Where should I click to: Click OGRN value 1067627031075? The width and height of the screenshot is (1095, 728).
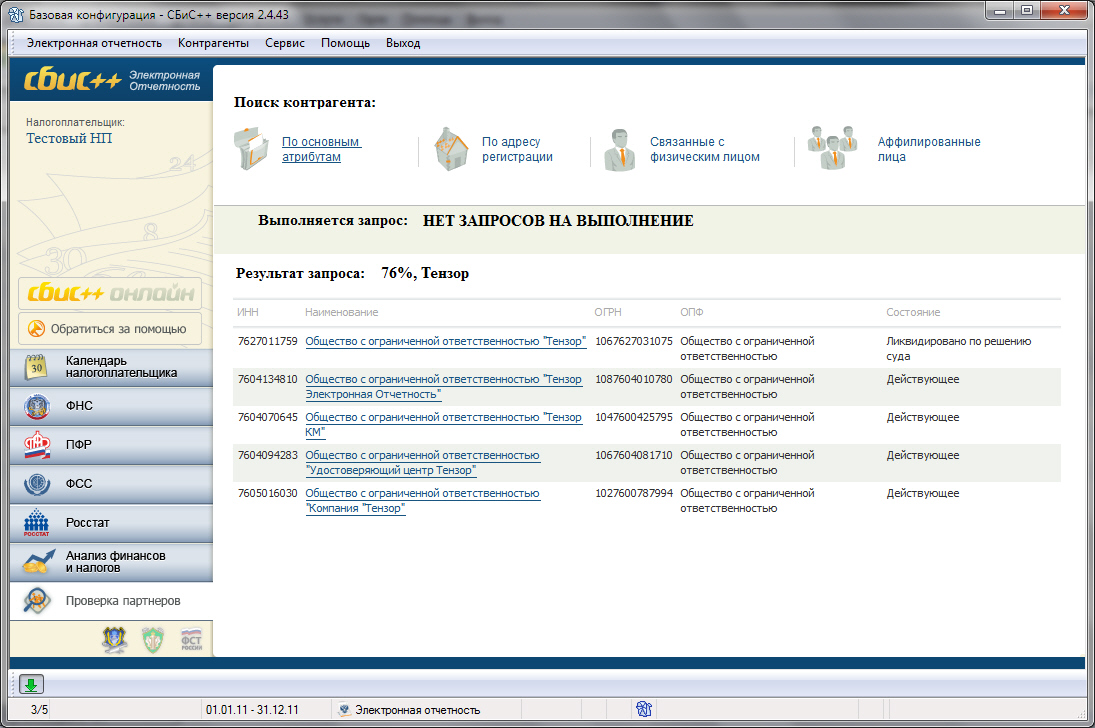633,342
